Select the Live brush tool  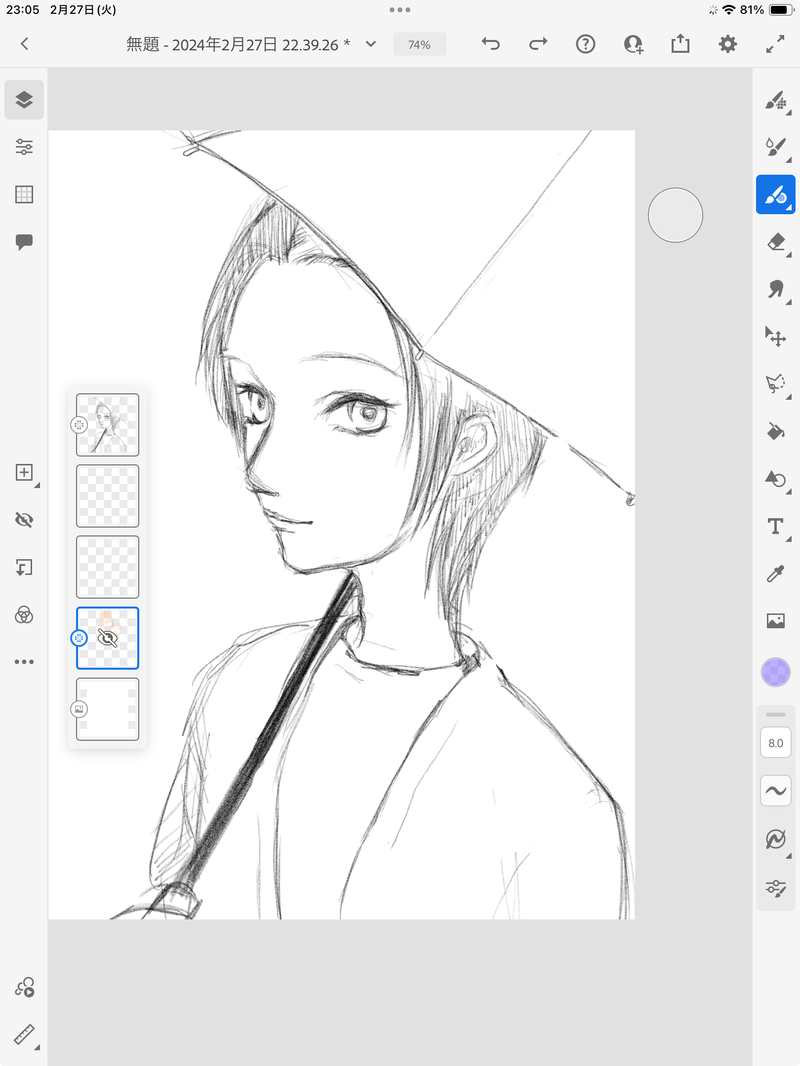pos(776,147)
